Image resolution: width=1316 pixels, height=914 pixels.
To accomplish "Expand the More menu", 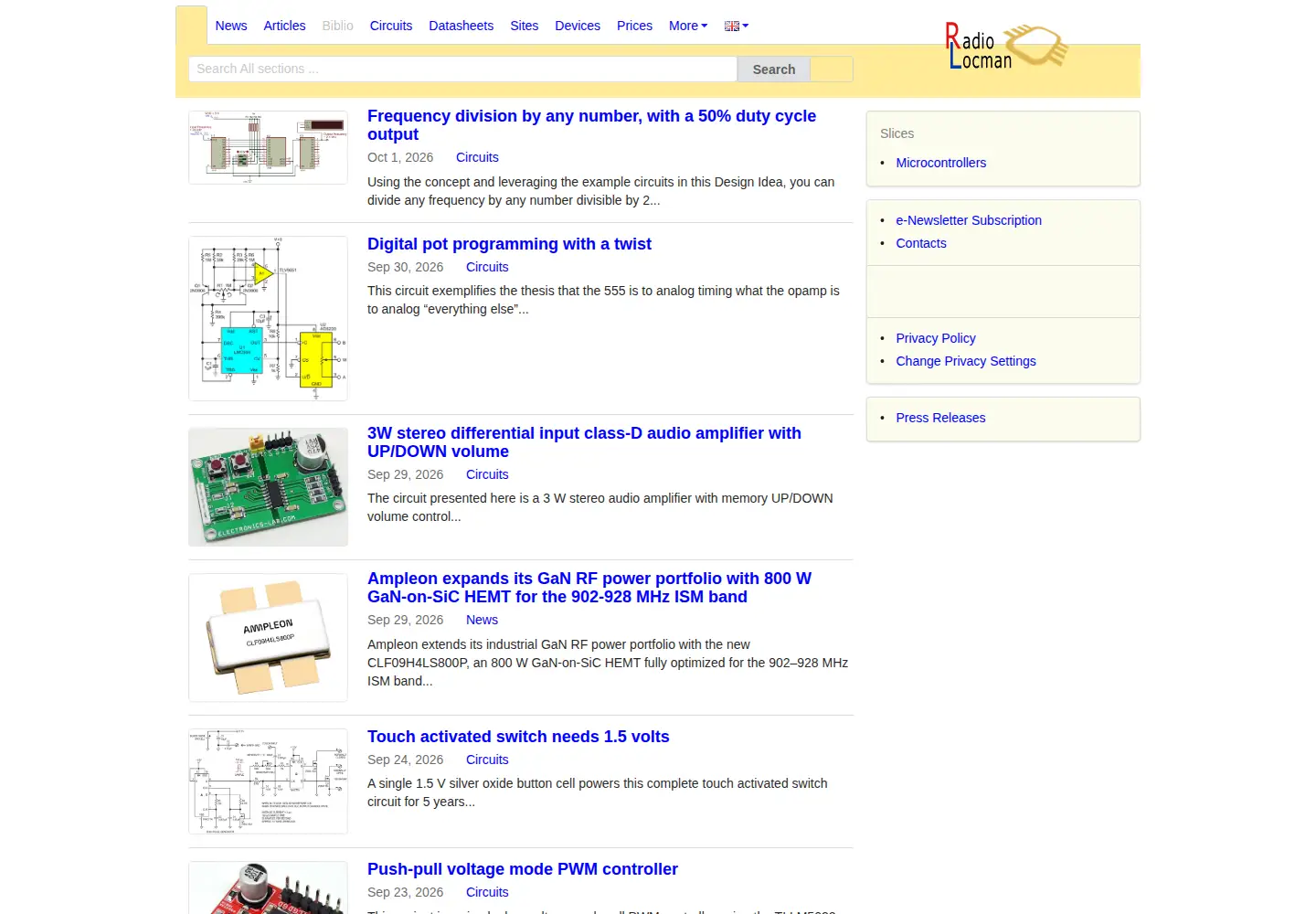I will [x=688, y=26].
